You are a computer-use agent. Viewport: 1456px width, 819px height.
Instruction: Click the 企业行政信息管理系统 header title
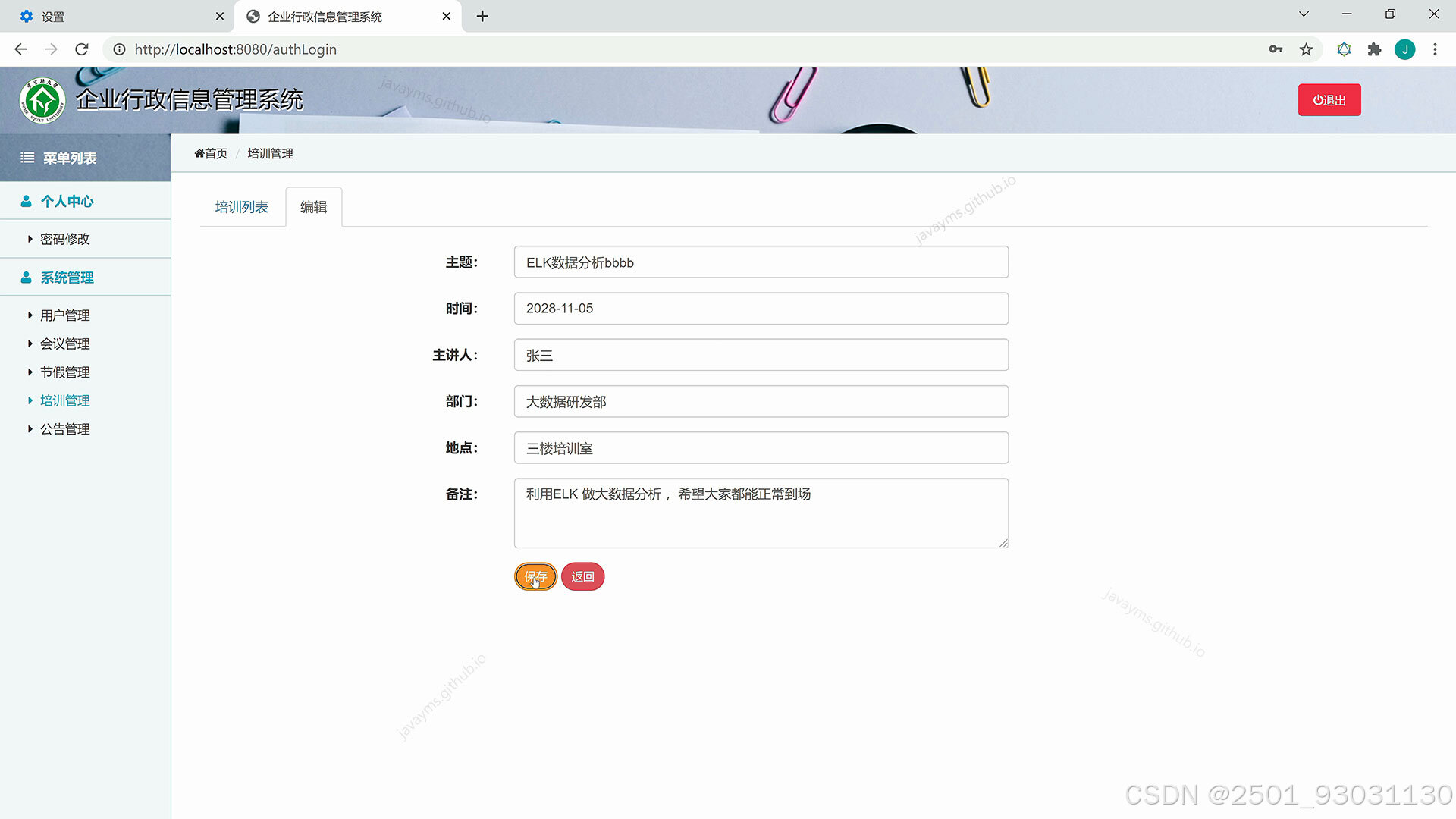pos(190,99)
